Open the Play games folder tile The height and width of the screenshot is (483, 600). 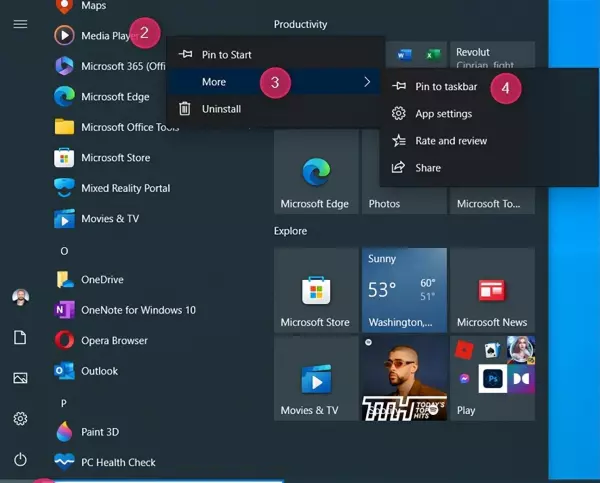[x=492, y=378]
